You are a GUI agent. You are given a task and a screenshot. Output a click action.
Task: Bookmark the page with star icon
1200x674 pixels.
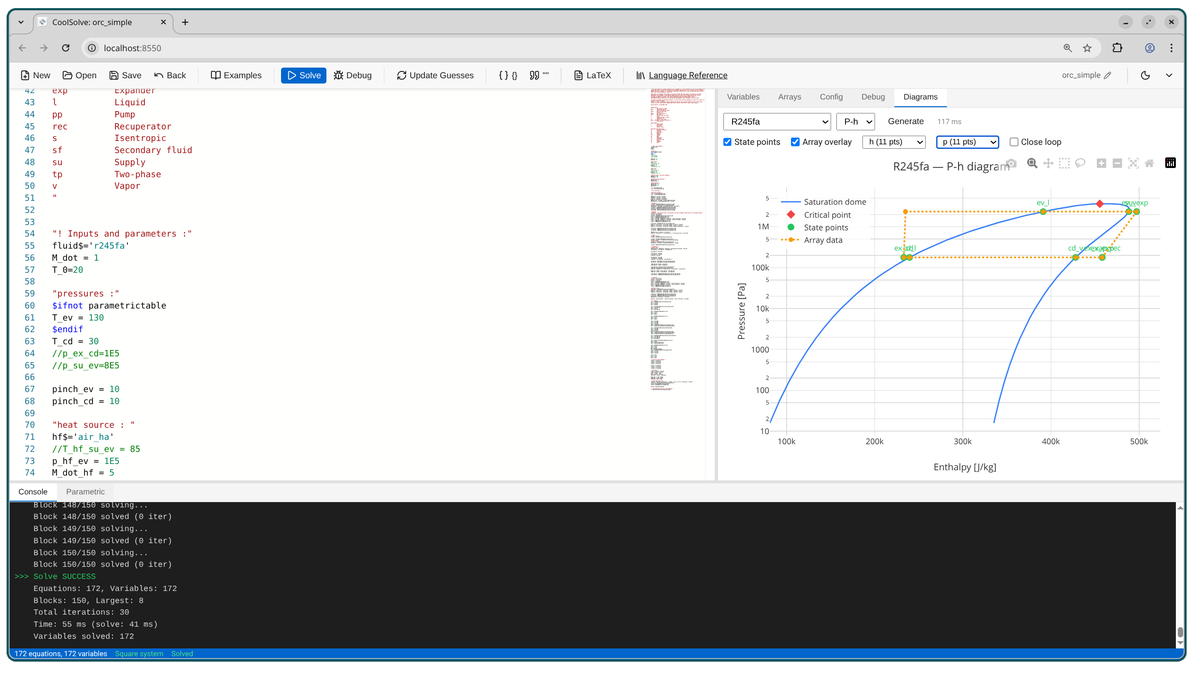click(1087, 48)
